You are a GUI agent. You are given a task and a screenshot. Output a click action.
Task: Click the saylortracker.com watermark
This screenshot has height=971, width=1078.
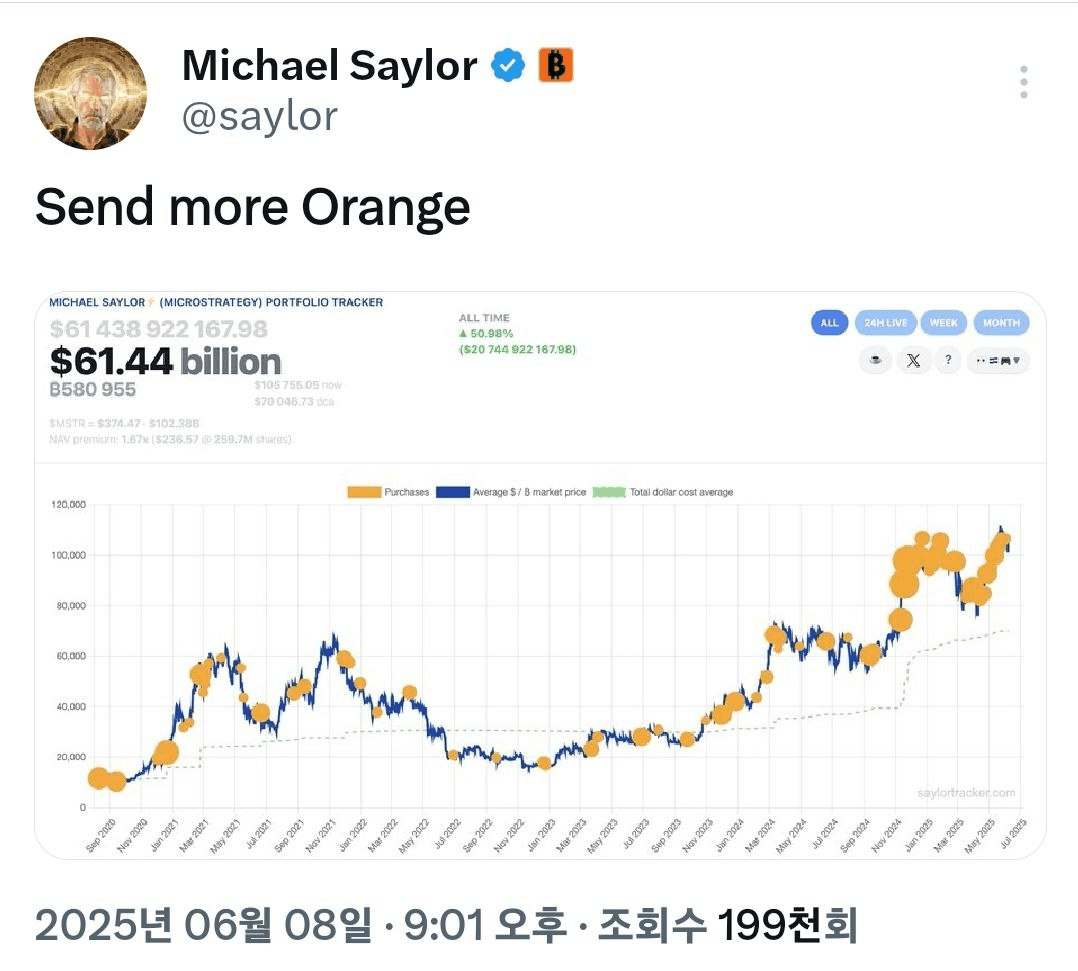click(966, 793)
